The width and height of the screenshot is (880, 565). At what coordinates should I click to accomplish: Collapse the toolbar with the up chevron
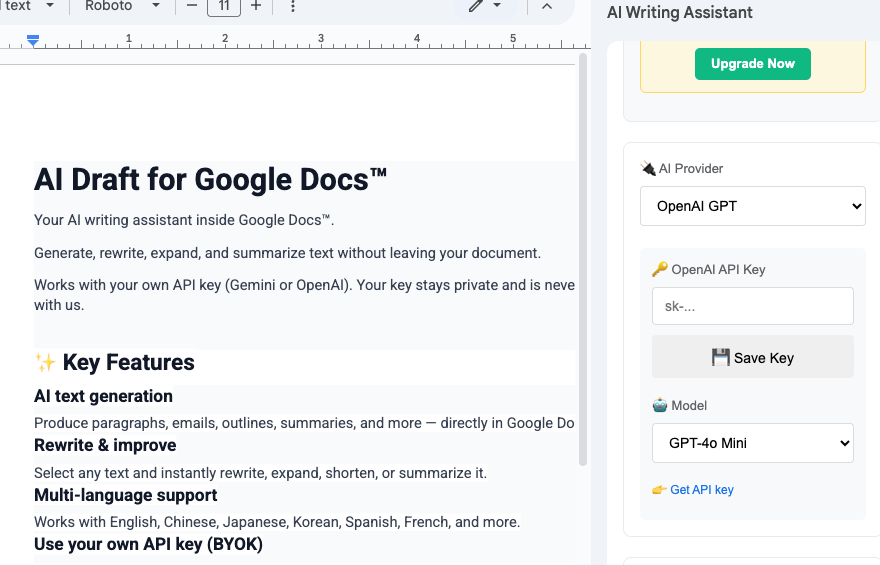coord(546,6)
